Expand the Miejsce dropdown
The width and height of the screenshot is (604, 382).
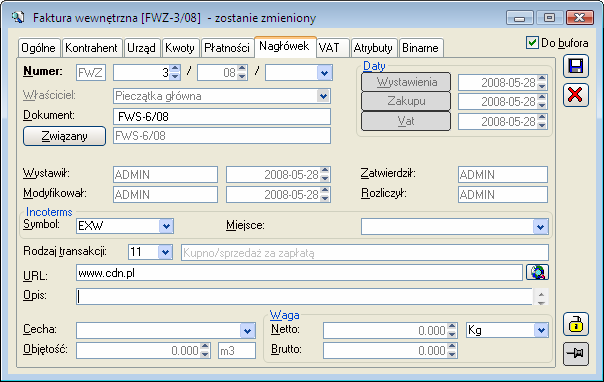540,226
